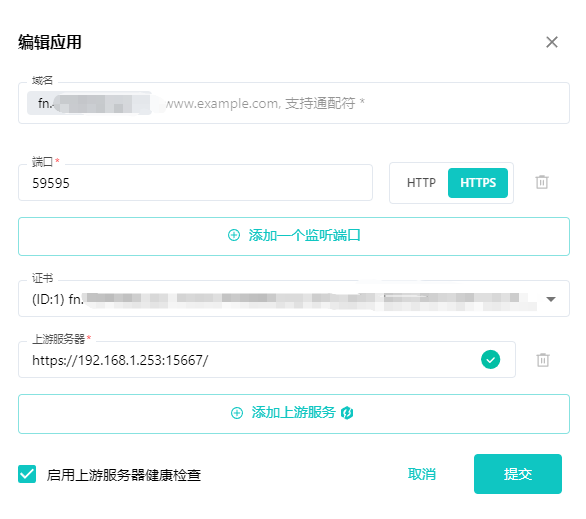586x519 pixels.
Task: Cancel editing with 取消
Action: coord(422,474)
